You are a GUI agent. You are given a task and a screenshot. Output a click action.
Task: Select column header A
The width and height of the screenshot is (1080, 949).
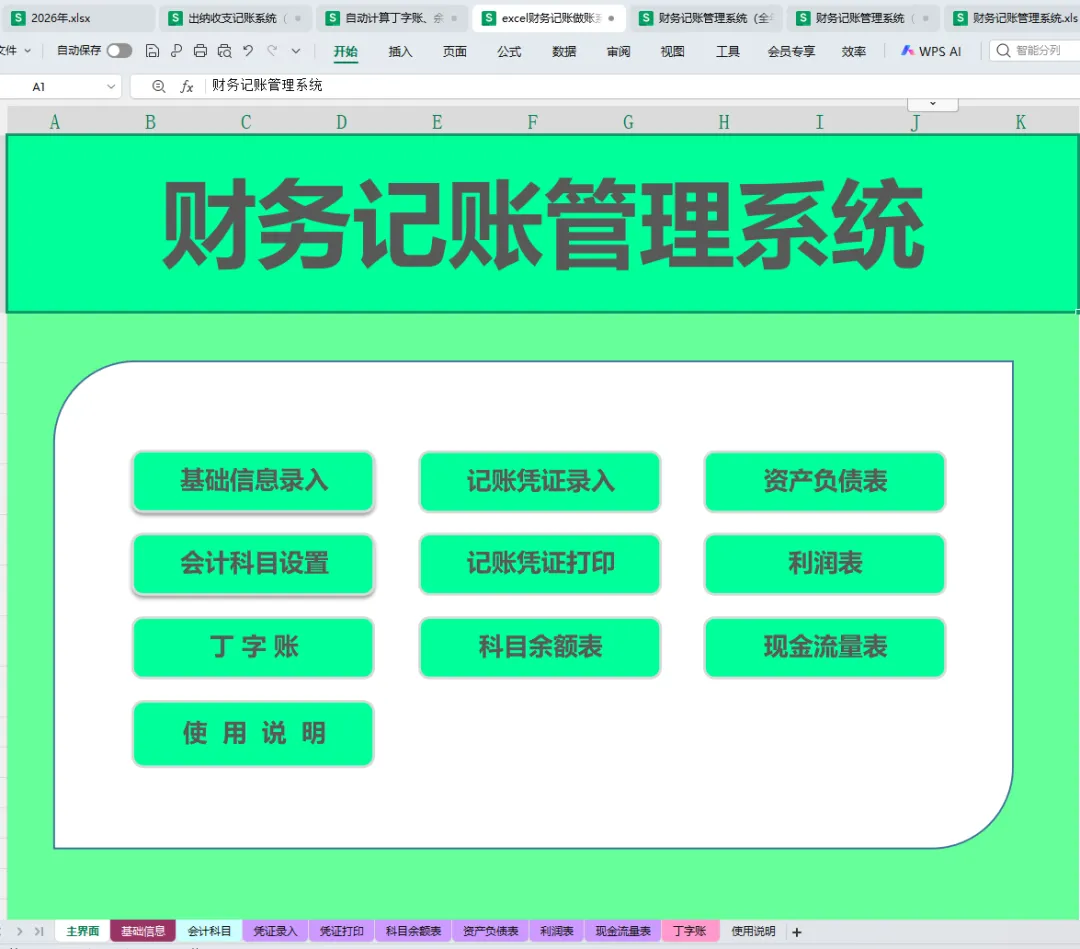(54, 123)
